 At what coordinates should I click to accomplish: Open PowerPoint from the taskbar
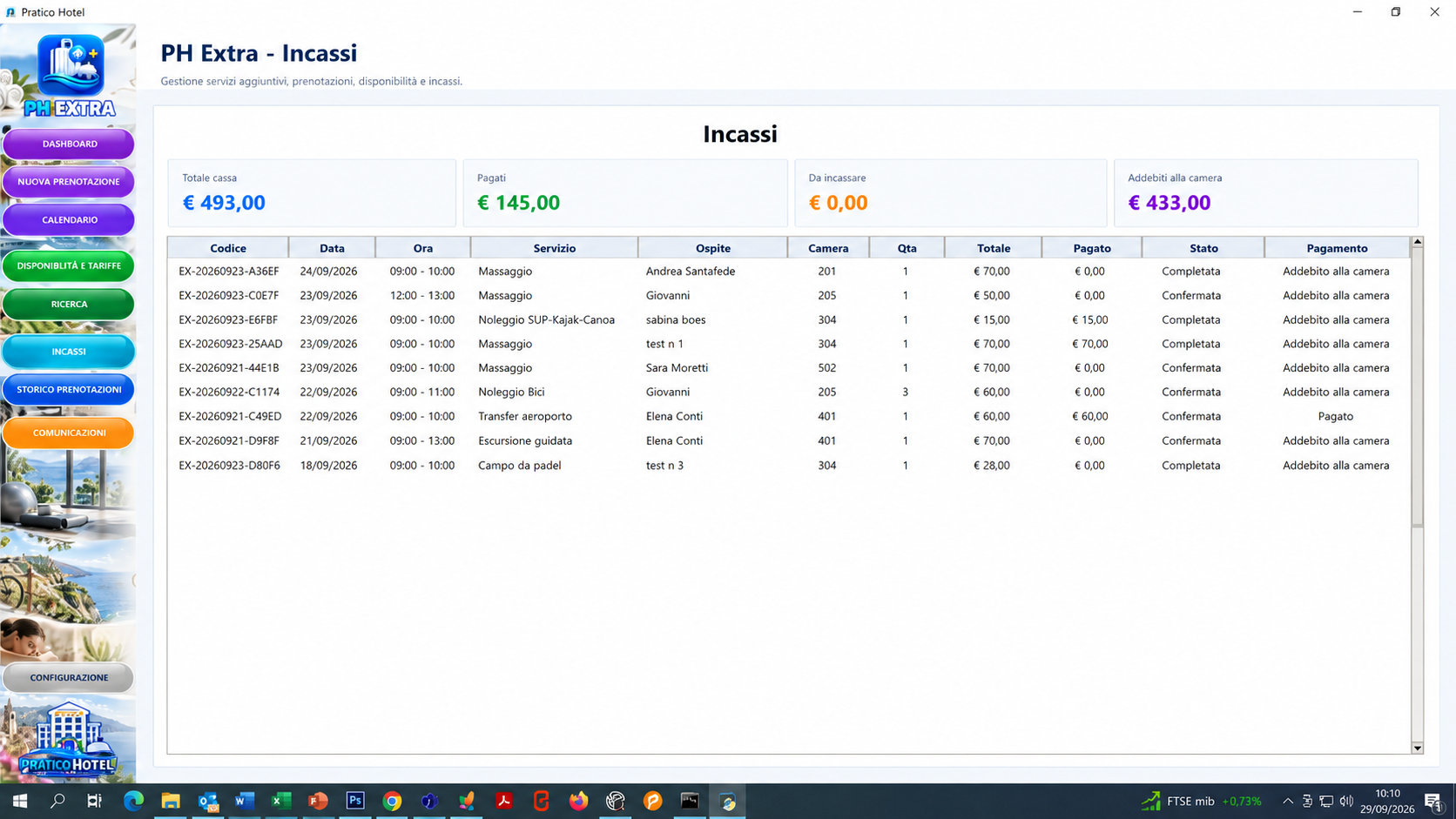click(318, 801)
